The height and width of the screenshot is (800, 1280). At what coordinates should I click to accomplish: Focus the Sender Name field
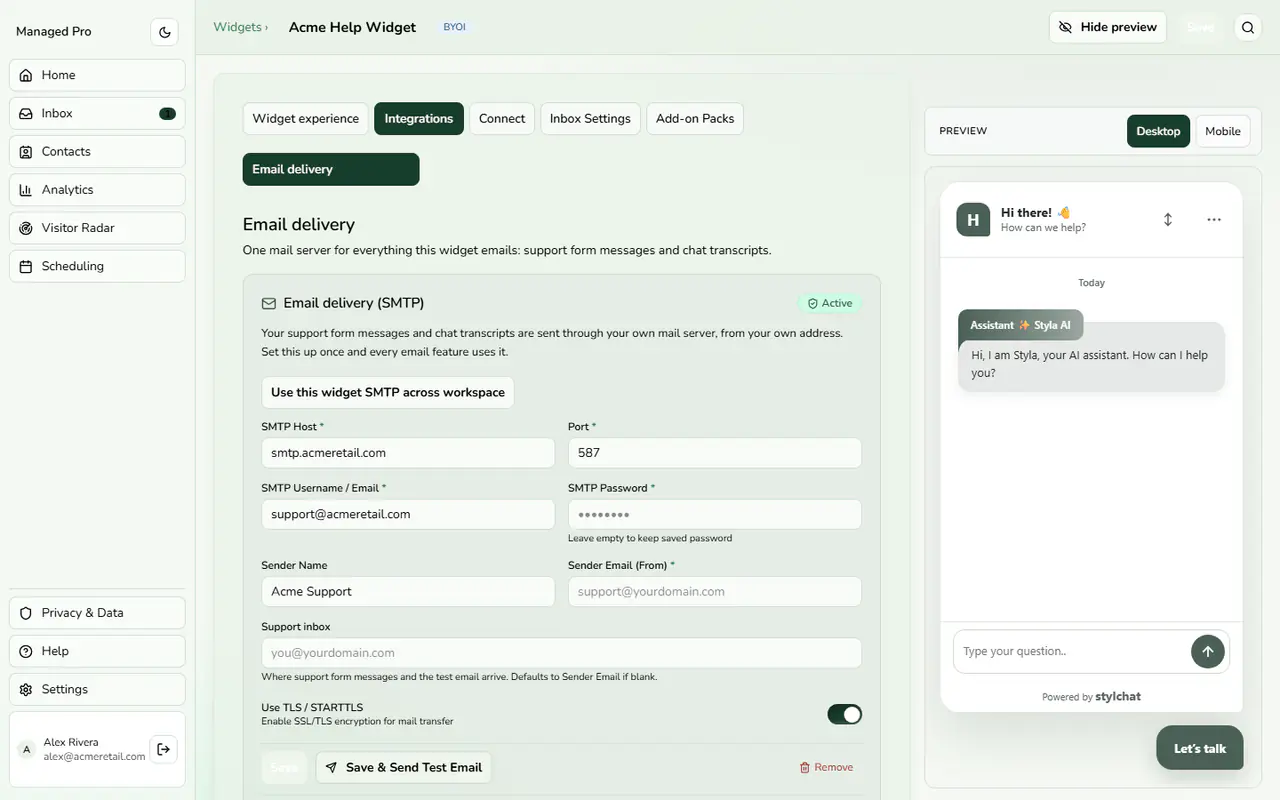408,591
